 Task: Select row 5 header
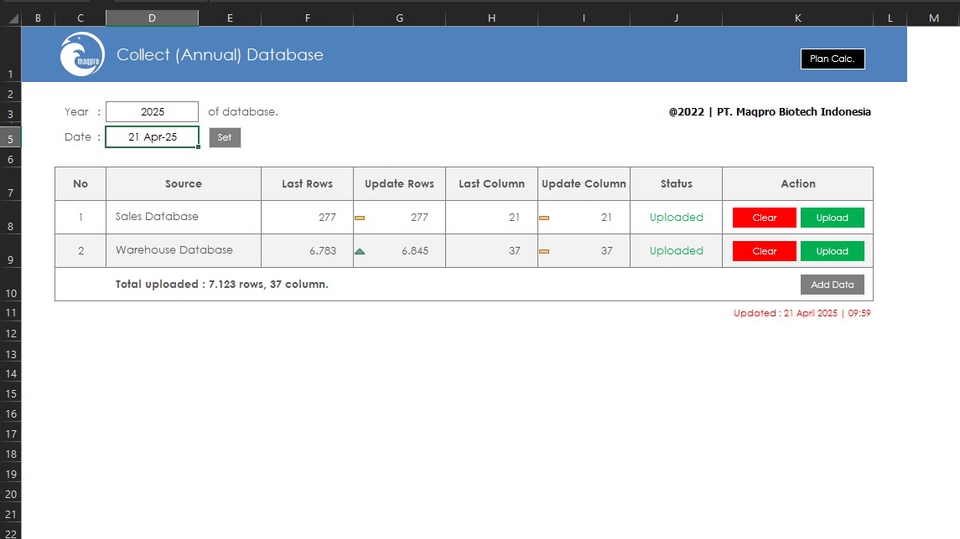(10, 137)
